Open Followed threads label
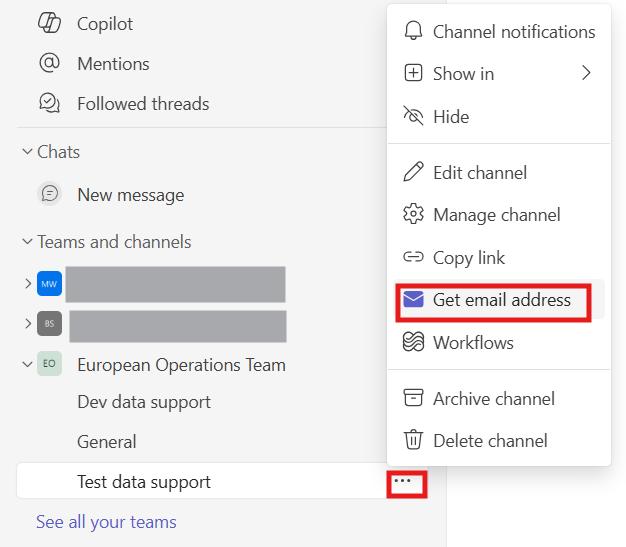The image size is (626, 547). click(x=143, y=103)
